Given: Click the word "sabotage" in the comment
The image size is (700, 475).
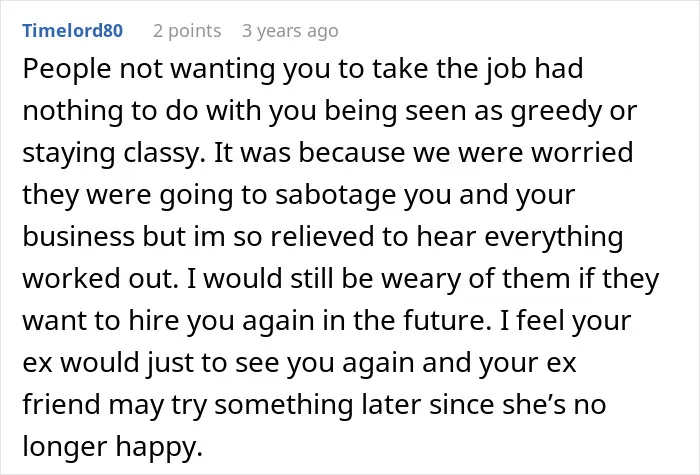Looking at the screenshot, I should coord(335,196).
